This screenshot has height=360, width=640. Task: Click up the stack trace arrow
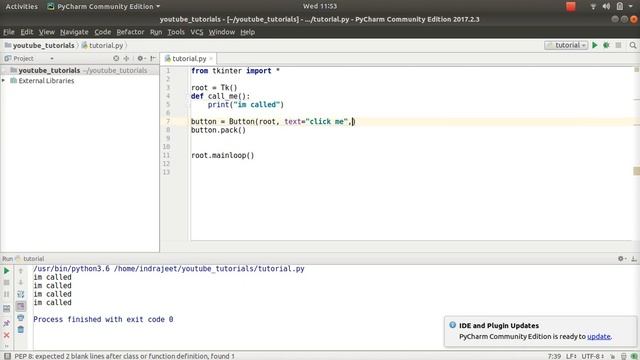pos(21,271)
